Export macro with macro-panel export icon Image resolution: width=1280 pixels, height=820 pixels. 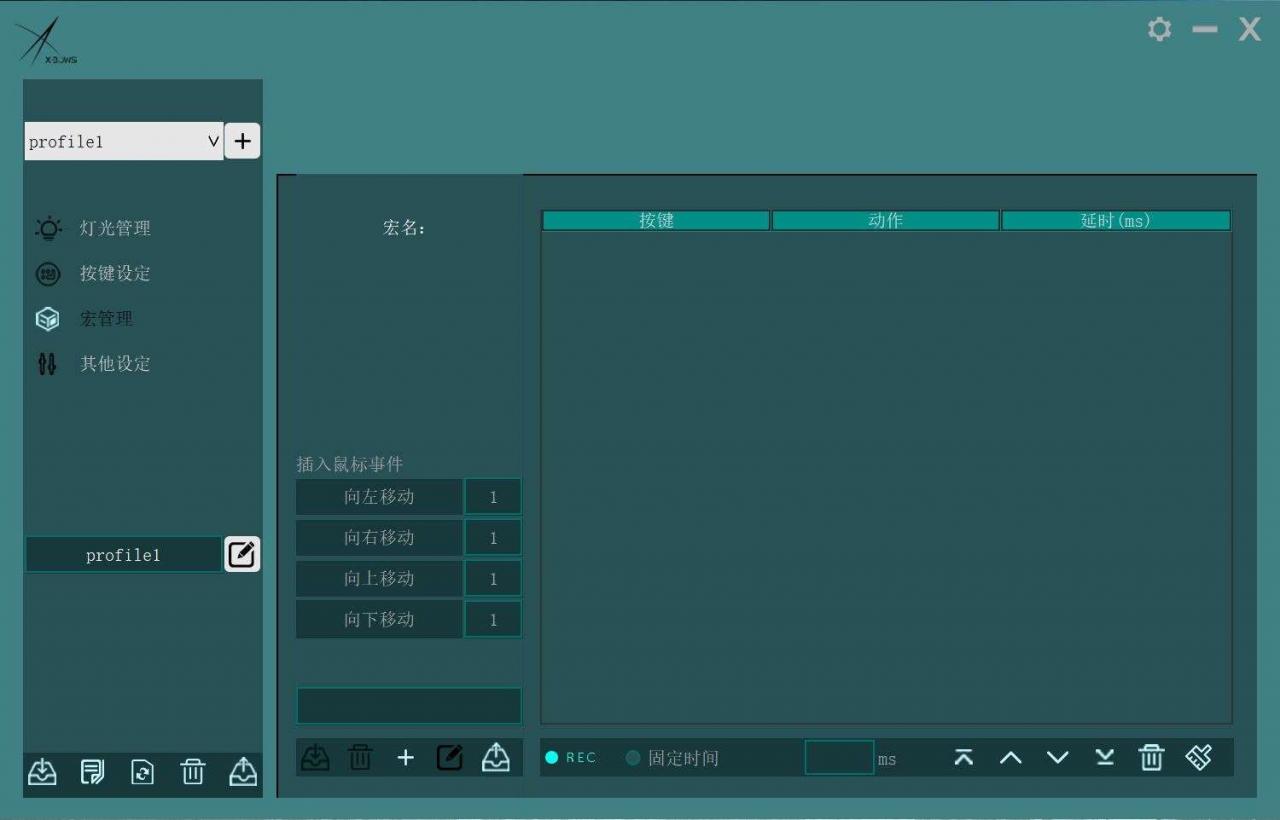point(496,758)
